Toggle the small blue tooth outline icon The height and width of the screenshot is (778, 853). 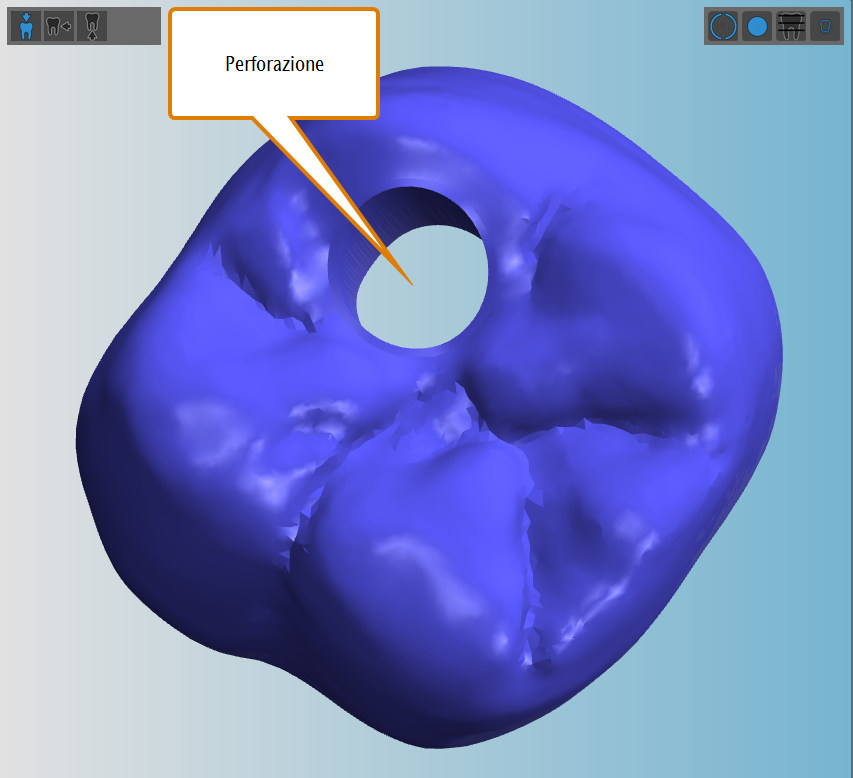click(825, 26)
